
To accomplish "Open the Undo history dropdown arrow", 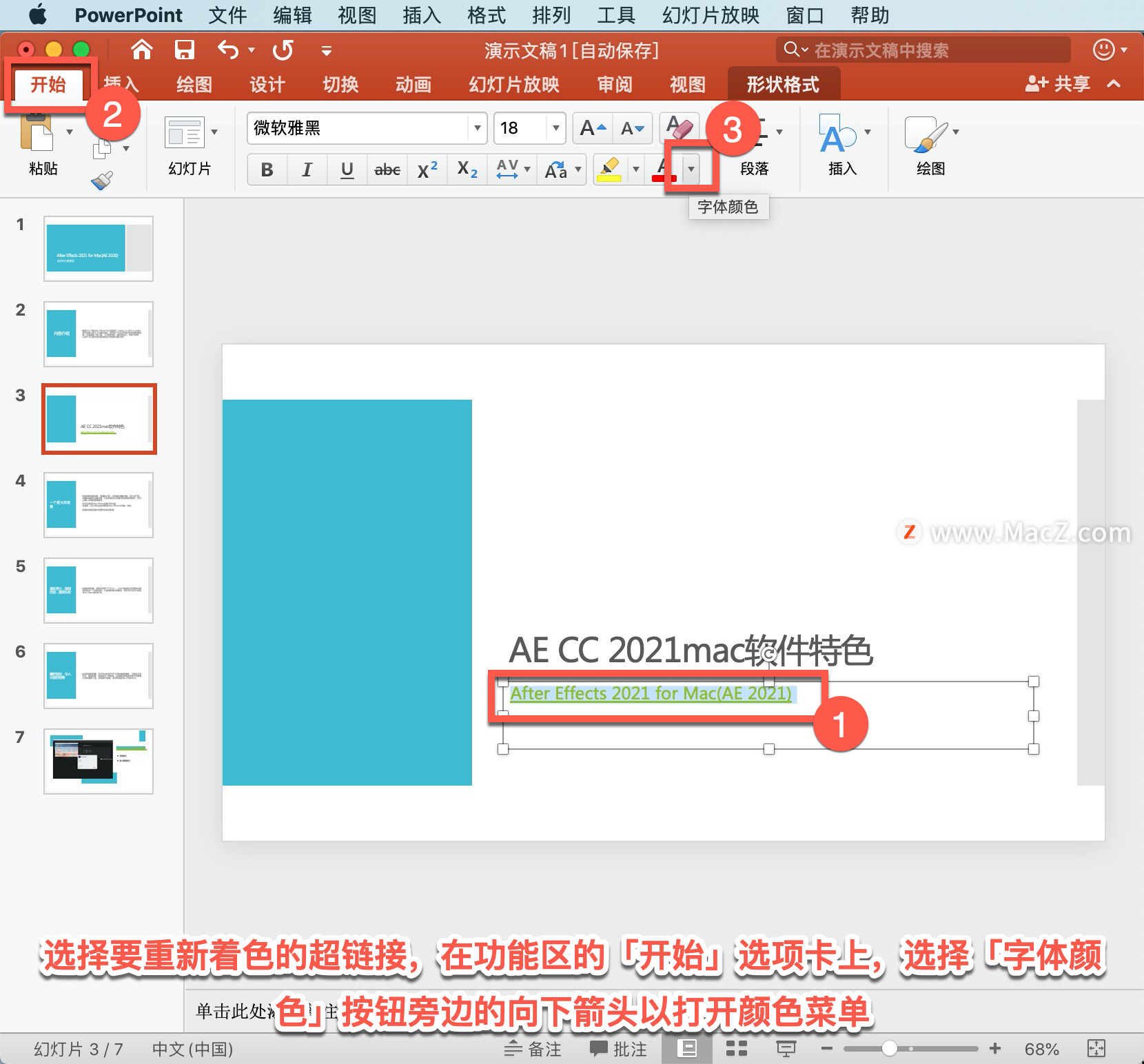I will click(252, 50).
